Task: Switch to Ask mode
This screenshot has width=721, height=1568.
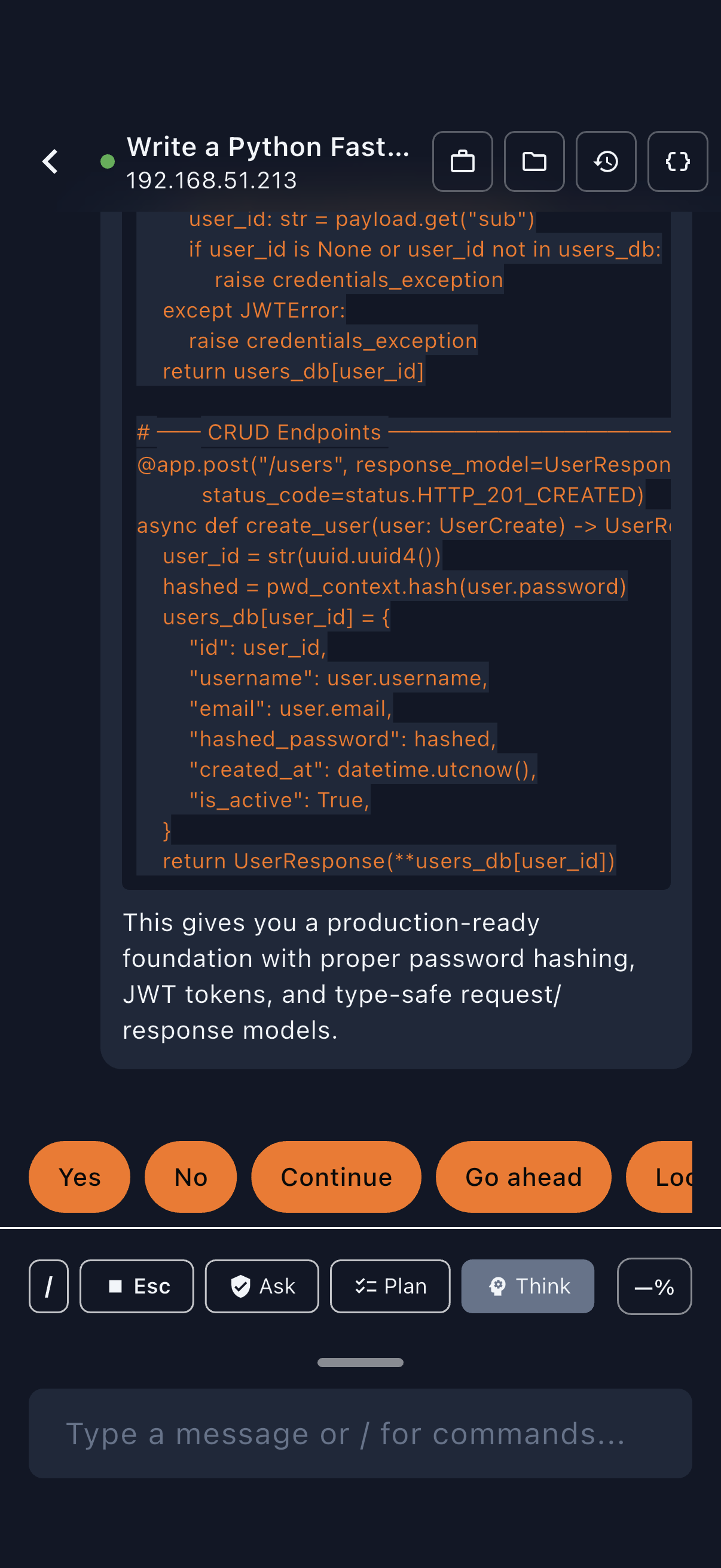Action: click(262, 1286)
